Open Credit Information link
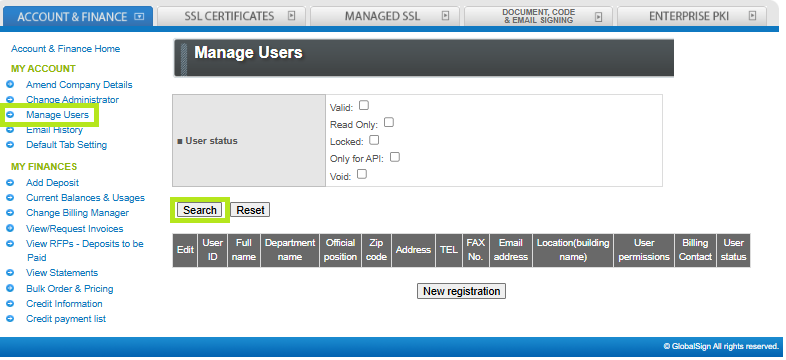 pyautogui.click(x=64, y=304)
